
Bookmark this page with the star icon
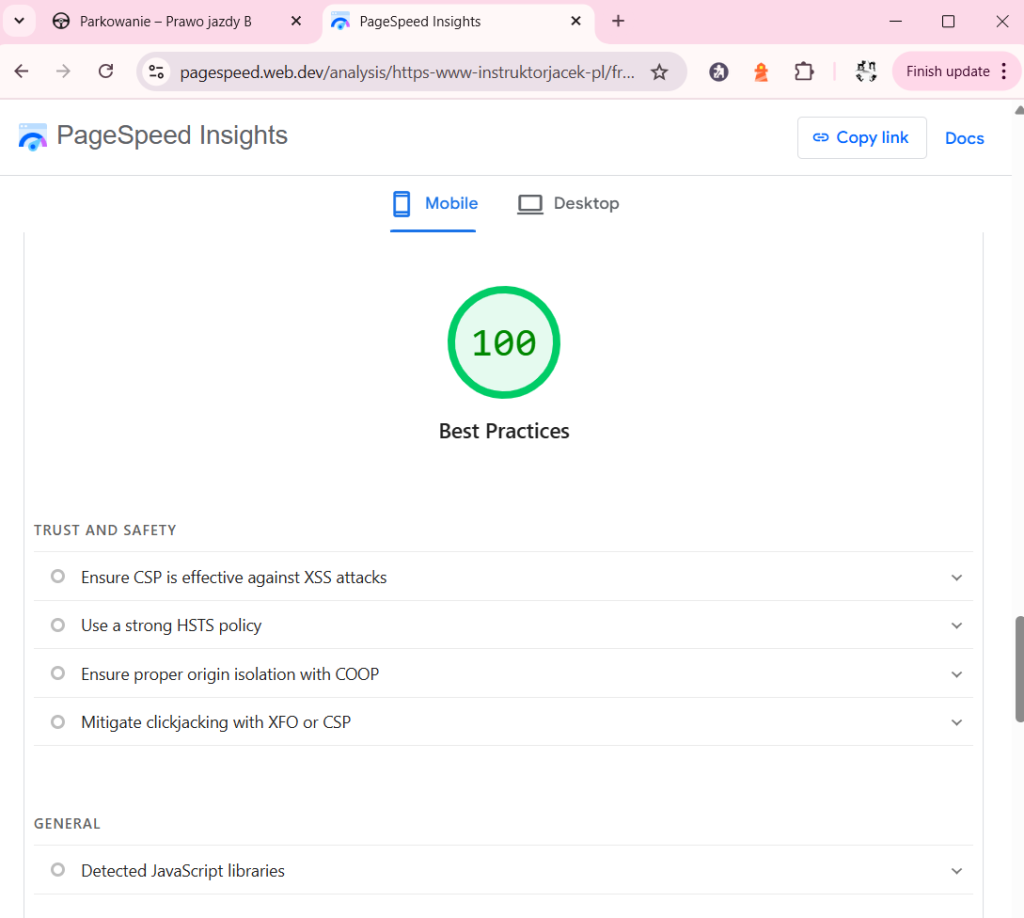click(x=659, y=72)
